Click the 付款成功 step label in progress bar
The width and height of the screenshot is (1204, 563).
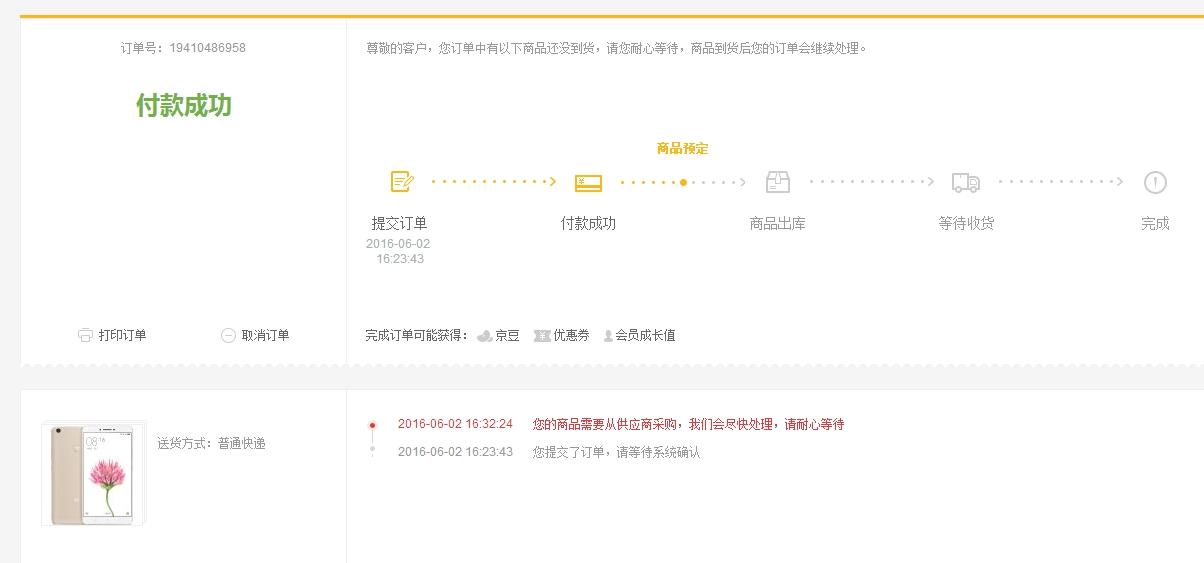pos(588,223)
